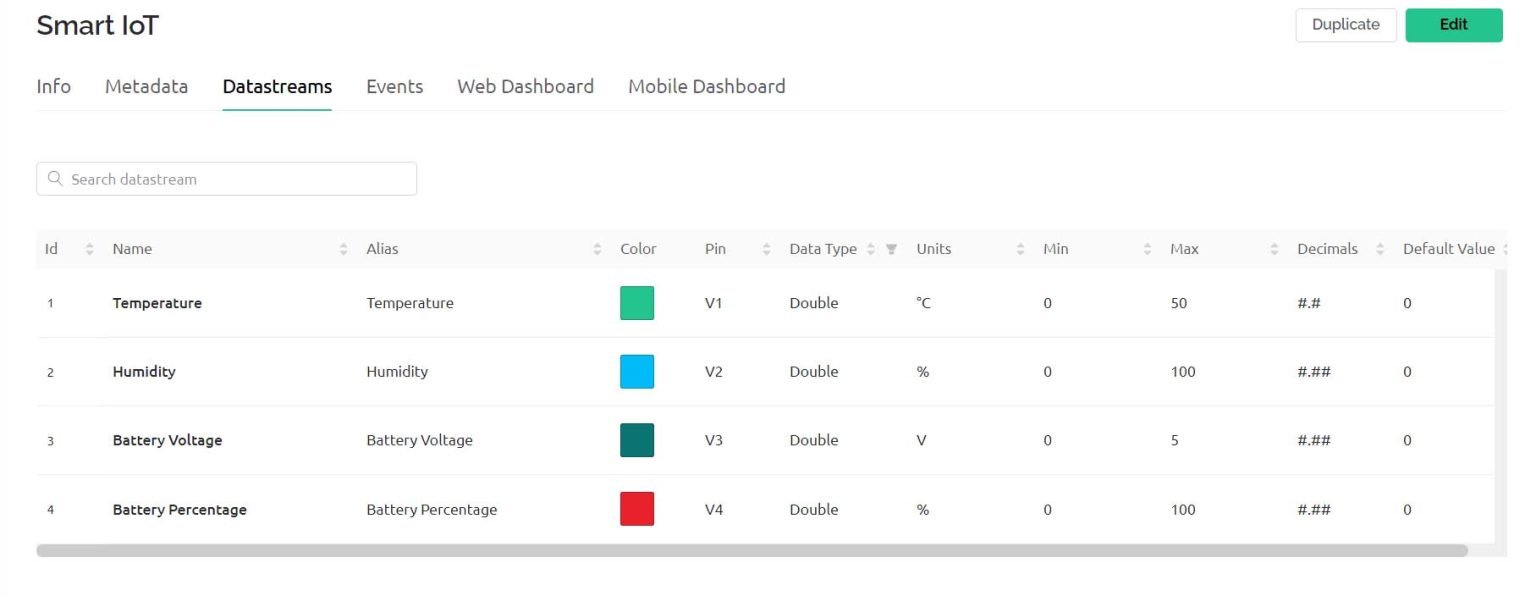Viewport: 1536px width, 596px height.
Task: Click the blue Humidity color swatch
Action: (637, 372)
